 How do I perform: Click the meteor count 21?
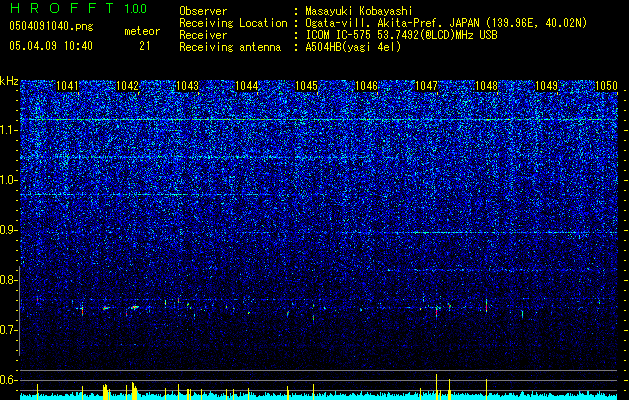[144, 46]
